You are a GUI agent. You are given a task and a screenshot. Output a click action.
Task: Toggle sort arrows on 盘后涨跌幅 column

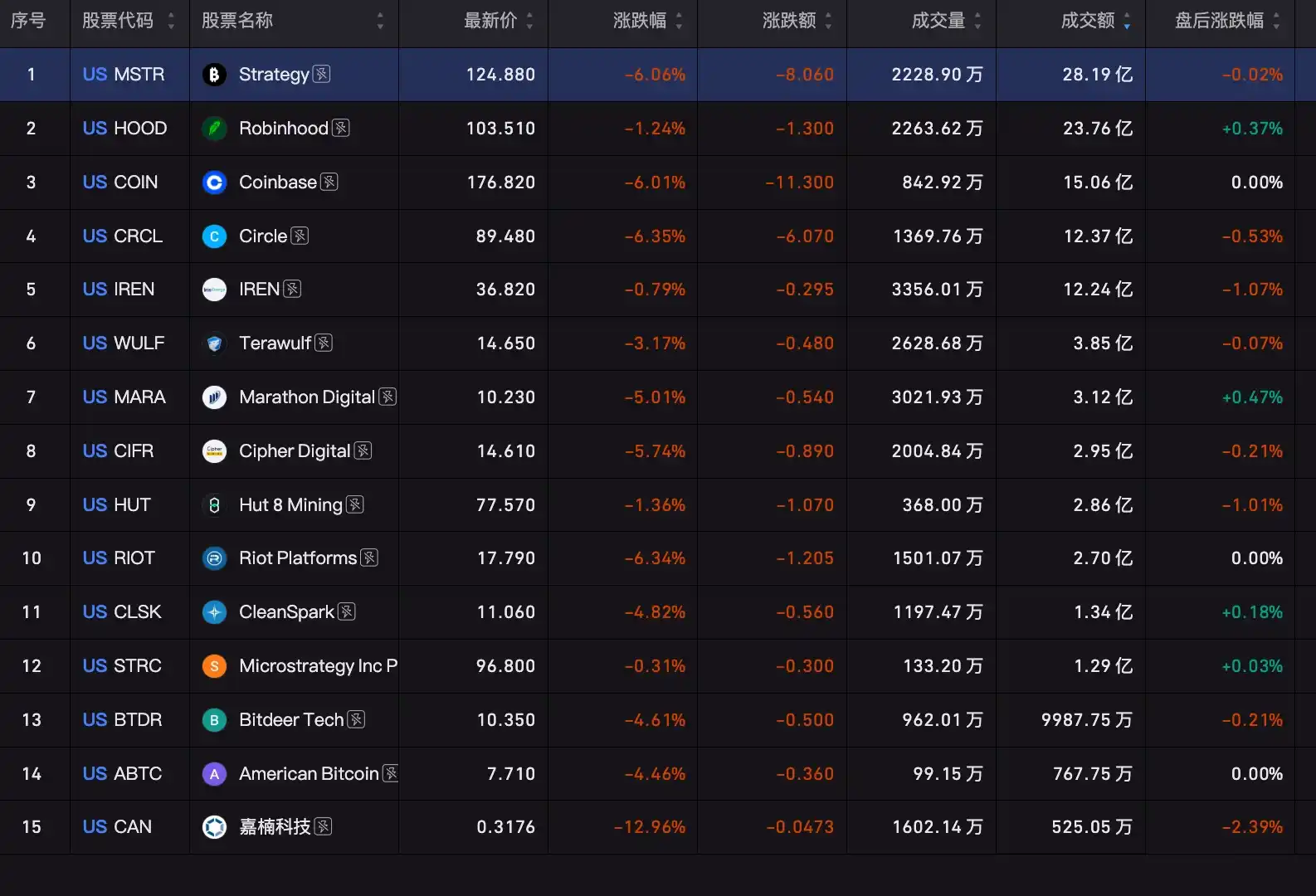(x=1276, y=21)
